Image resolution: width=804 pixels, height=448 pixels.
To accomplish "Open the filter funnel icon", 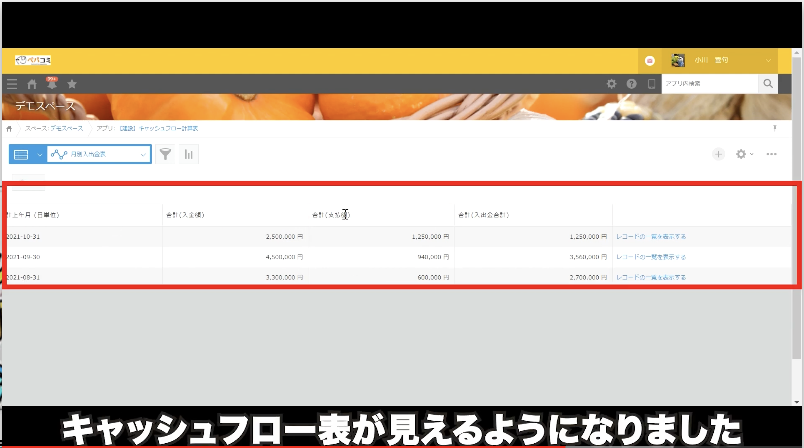I will (x=165, y=154).
